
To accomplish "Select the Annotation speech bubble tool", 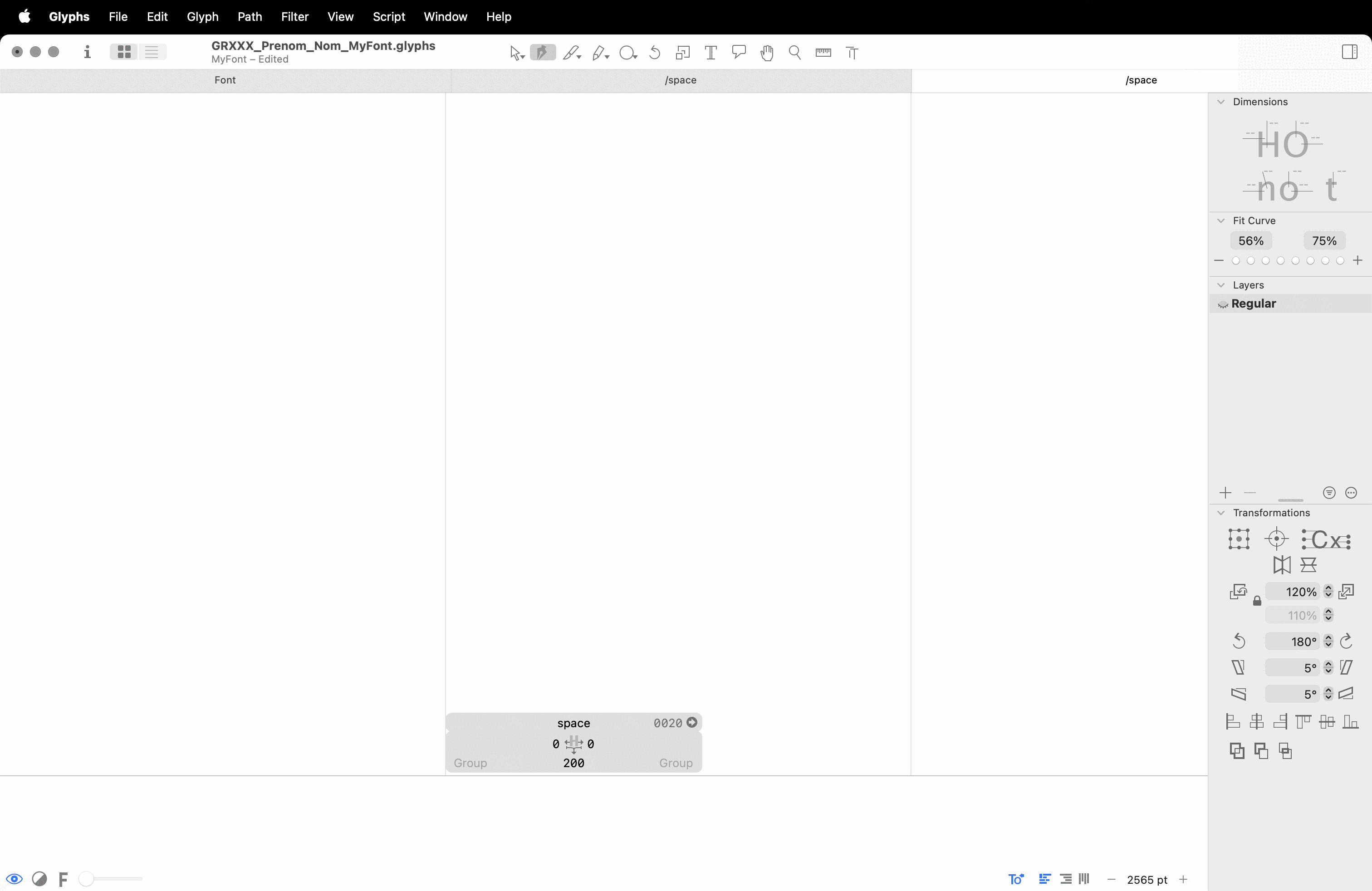I will point(739,53).
